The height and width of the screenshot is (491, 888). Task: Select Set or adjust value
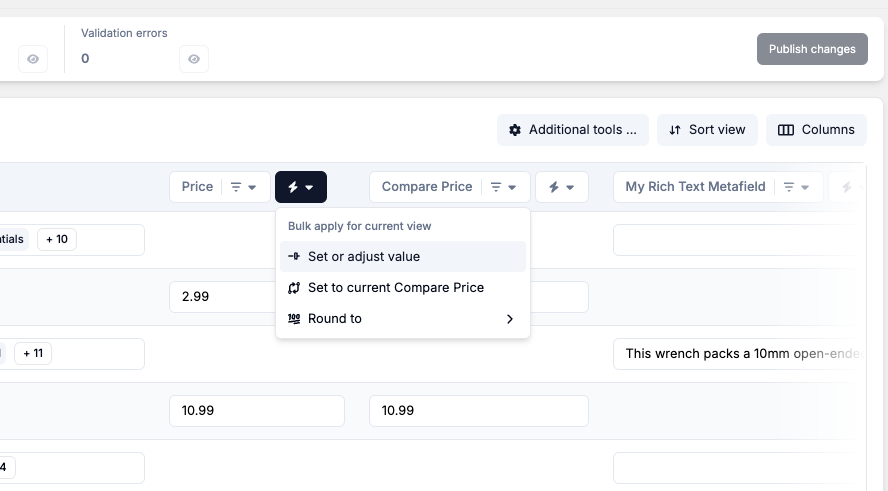tap(364, 257)
